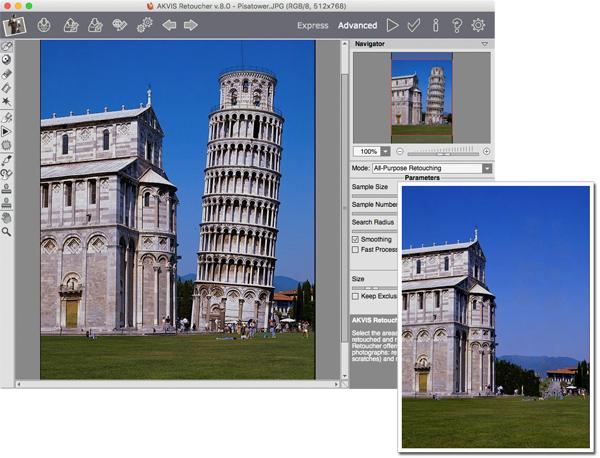Click the scroll up arrow beside image
The image size is (600, 458).
[344, 44]
